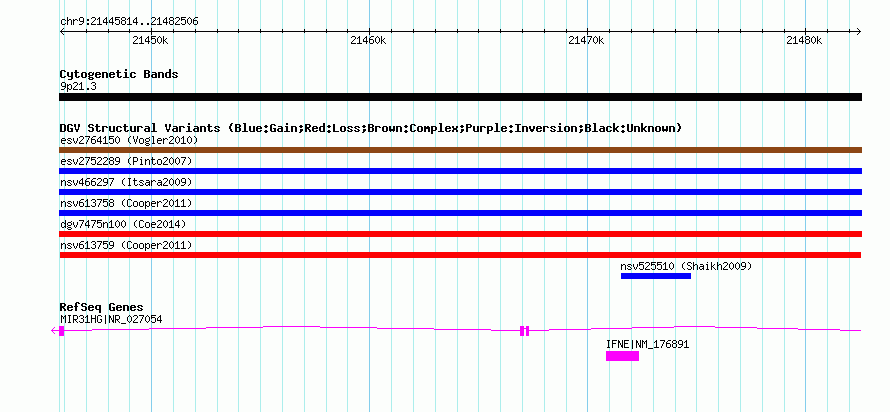890x412 pixels.
Task: Select the red dgv7475n100 loss bar
Action: click(x=461, y=234)
